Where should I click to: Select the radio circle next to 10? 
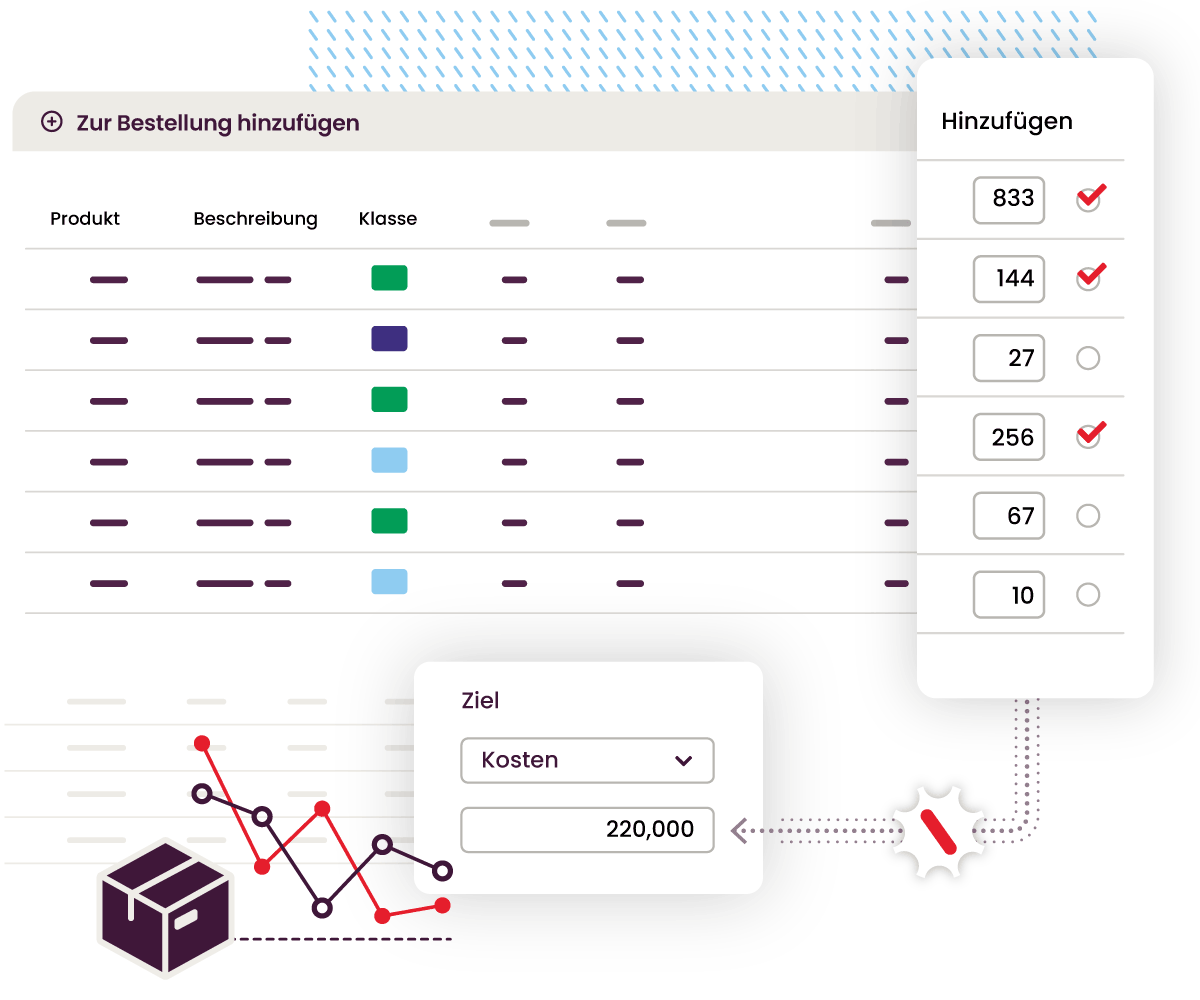1088,595
